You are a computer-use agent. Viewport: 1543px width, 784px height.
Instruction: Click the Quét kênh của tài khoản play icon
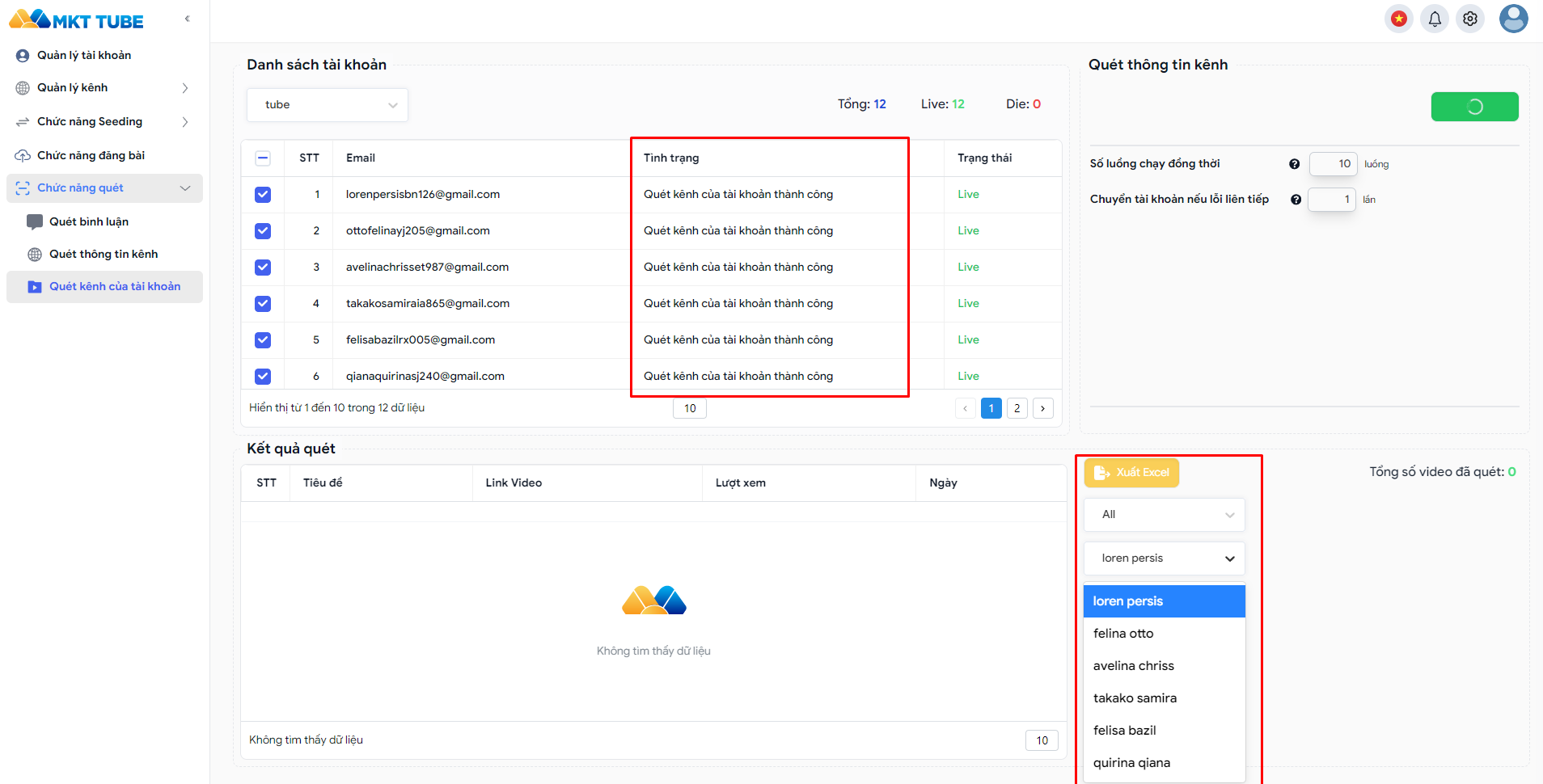[35, 287]
